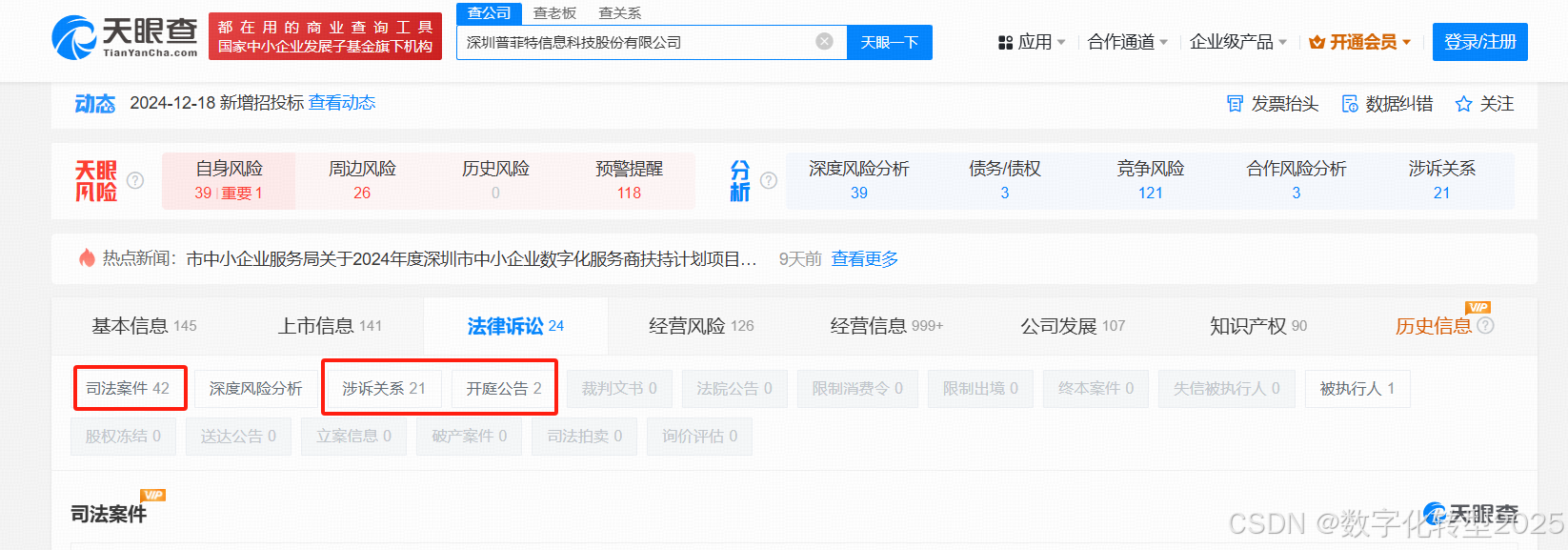Click the 债务/债权 3 card
Image resolution: width=1568 pixels, height=550 pixels.
[1005, 180]
